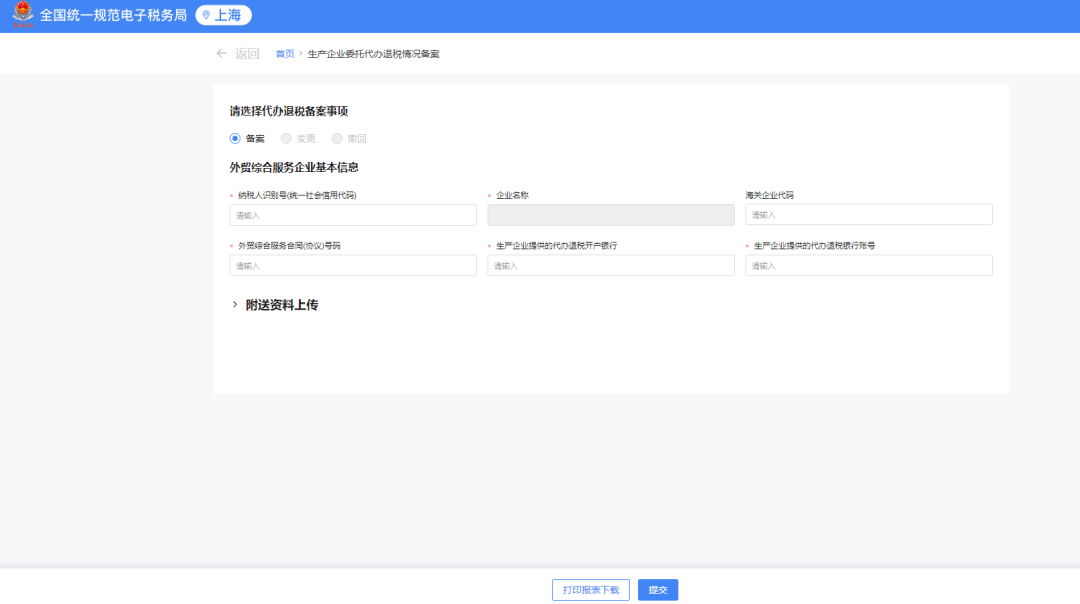1080x604 pixels.
Task: Click the greyed-out 企业名称 field
Action: pyautogui.click(x=610, y=215)
